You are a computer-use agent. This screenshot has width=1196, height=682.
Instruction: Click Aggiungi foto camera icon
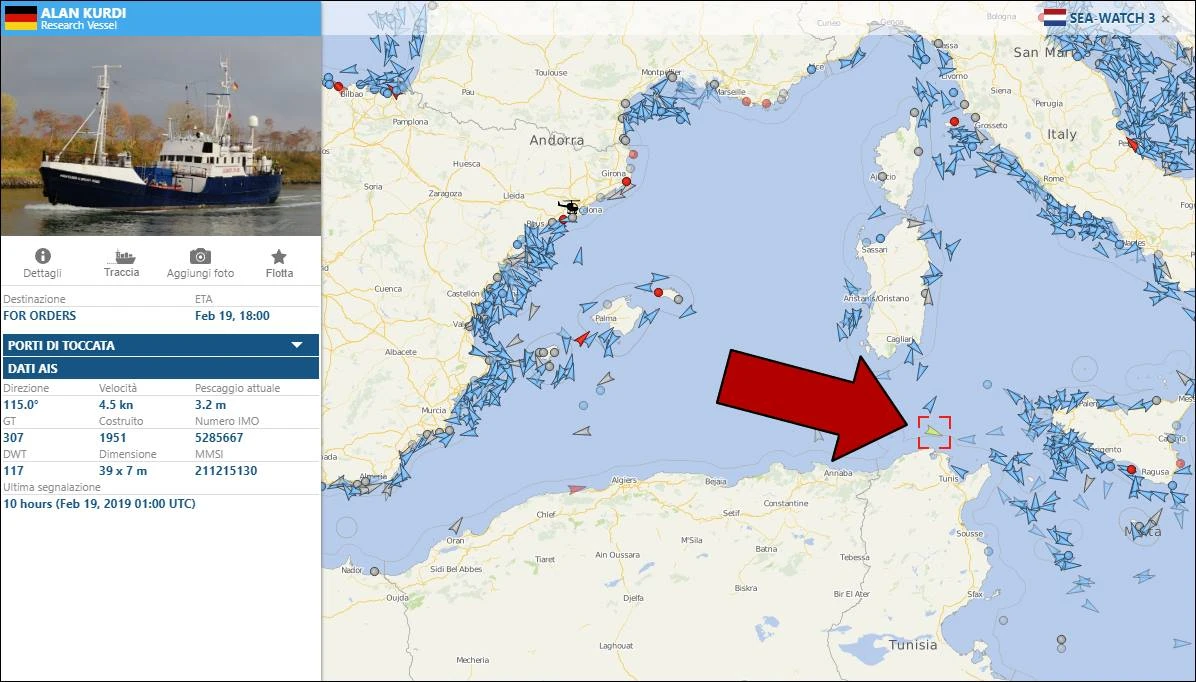pos(200,256)
